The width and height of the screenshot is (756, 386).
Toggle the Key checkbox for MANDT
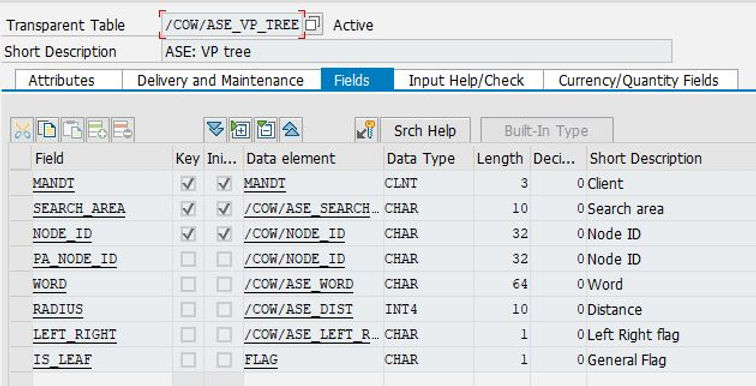coord(188,184)
